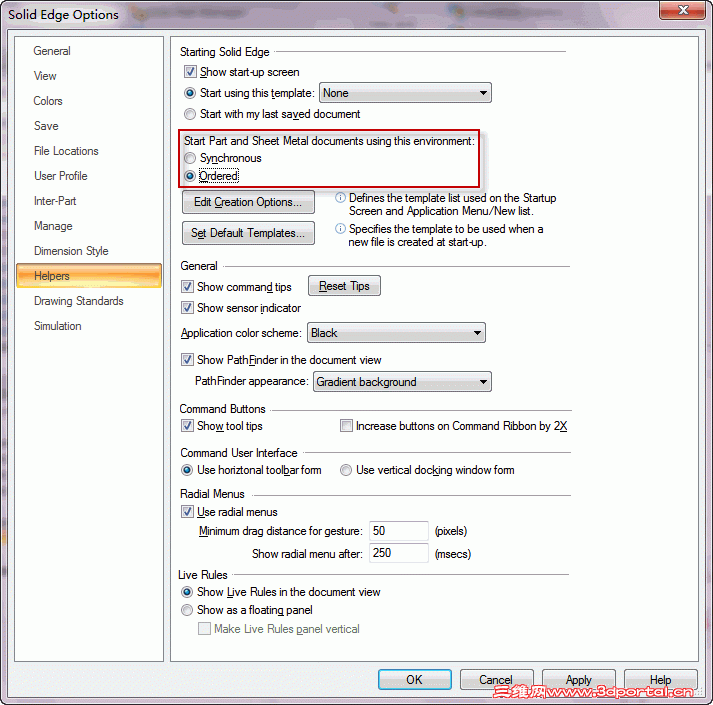Viewport: 713px width, 705px height.
Task: Select Start using this template option
Action: (x=190, y=93)
